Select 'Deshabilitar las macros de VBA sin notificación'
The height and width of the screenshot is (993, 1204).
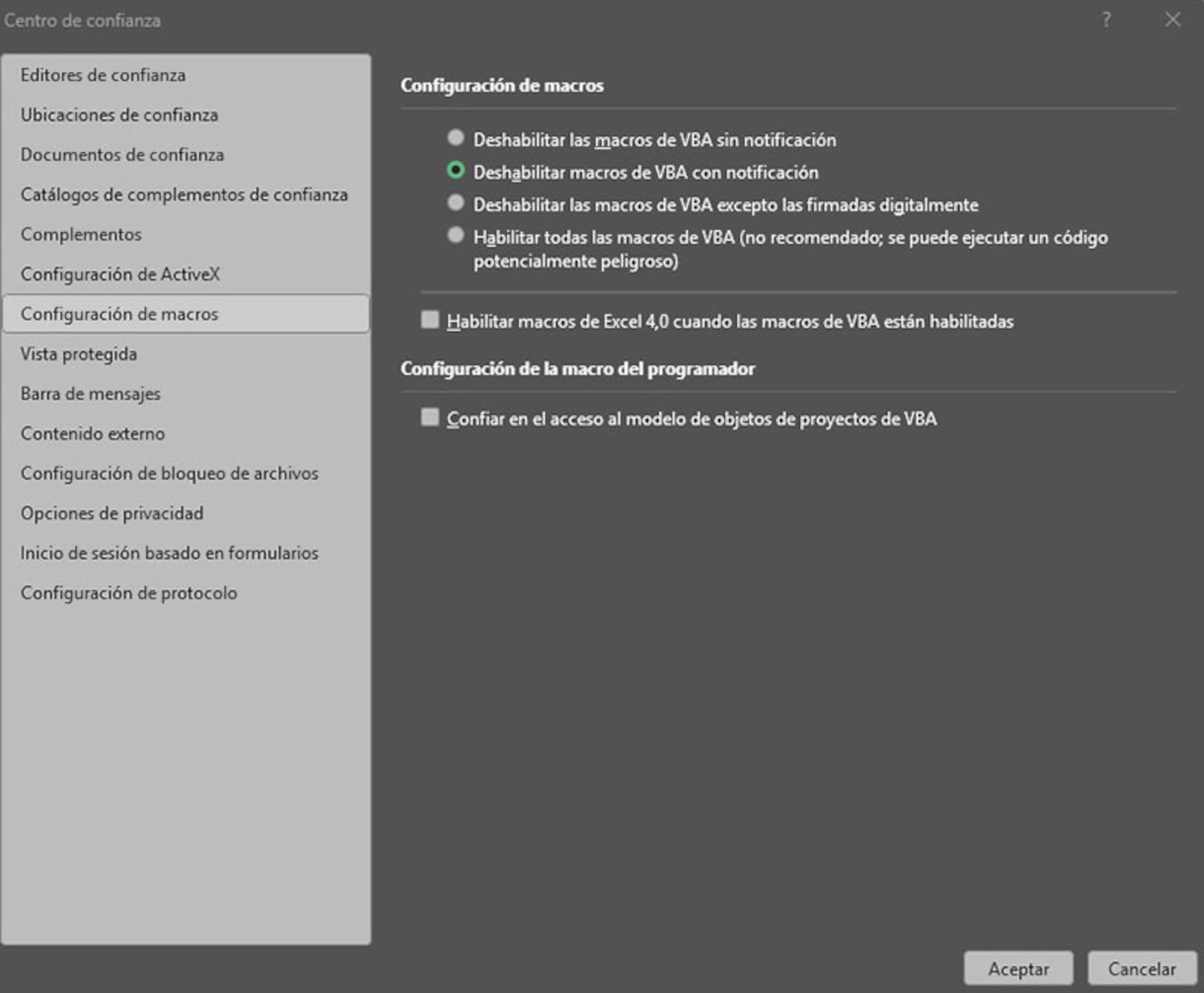[x=456, y=139]
